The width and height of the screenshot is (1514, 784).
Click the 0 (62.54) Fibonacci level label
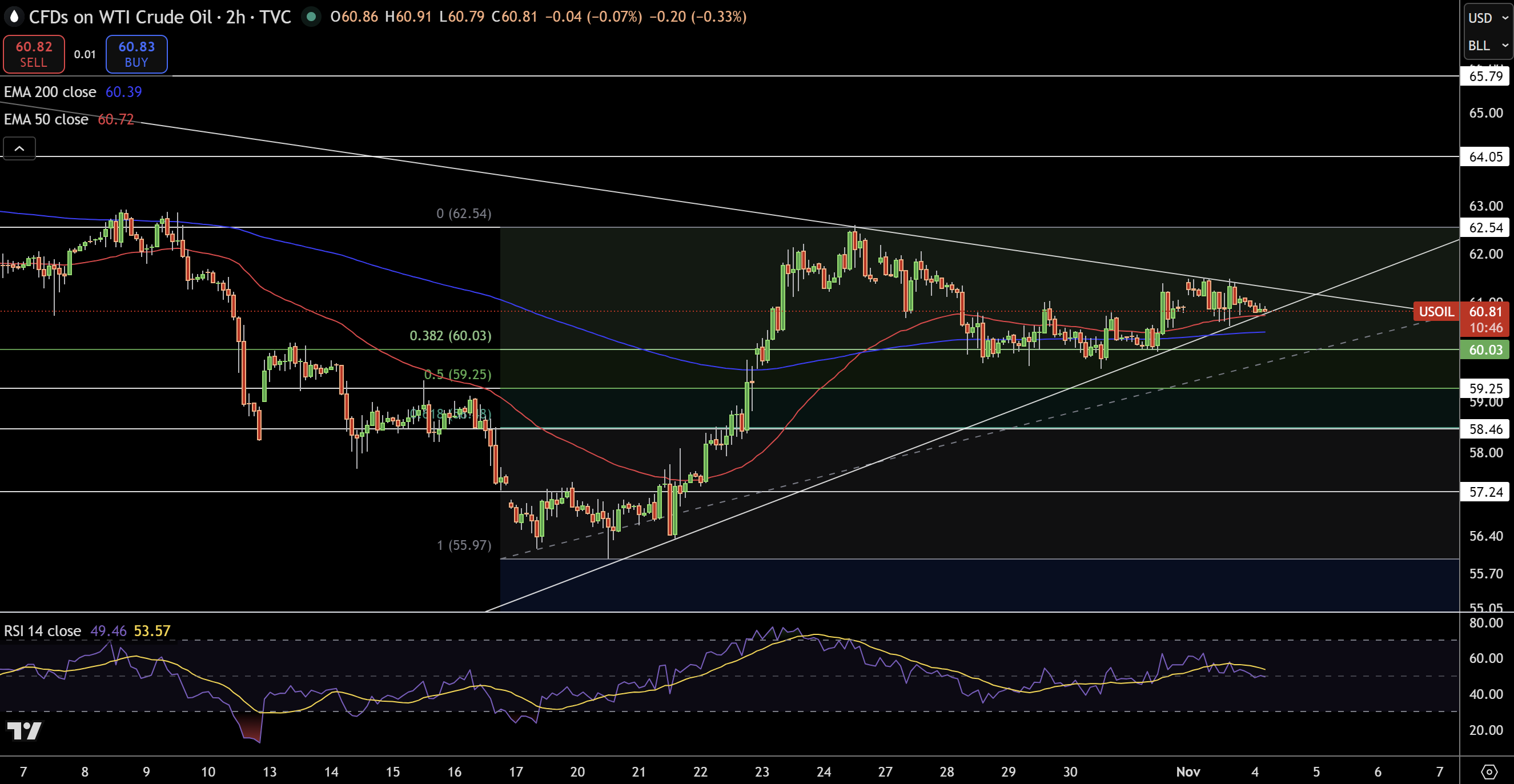(464, 214)
